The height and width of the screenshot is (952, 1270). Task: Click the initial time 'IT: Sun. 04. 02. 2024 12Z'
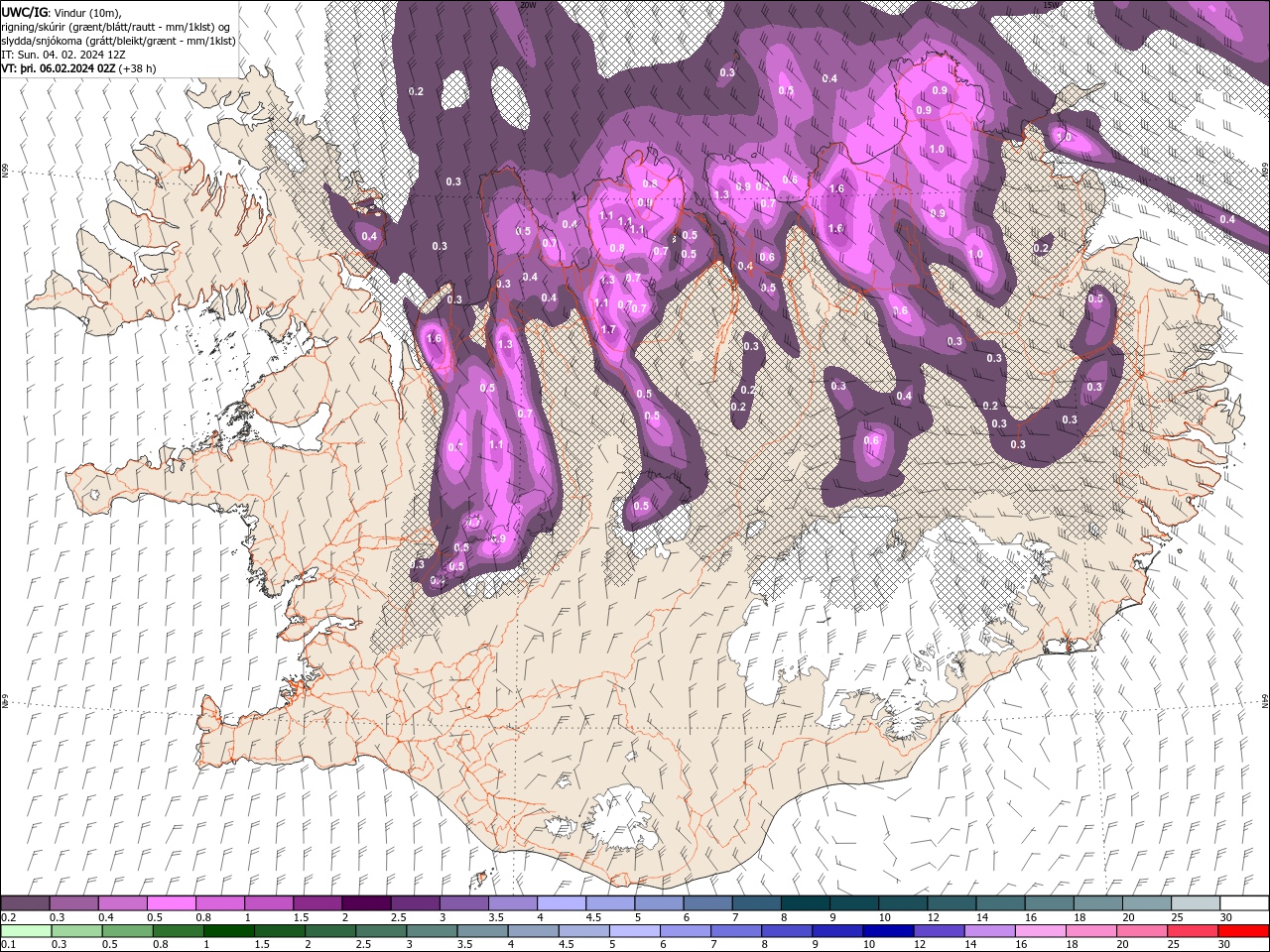pos(63,55)
